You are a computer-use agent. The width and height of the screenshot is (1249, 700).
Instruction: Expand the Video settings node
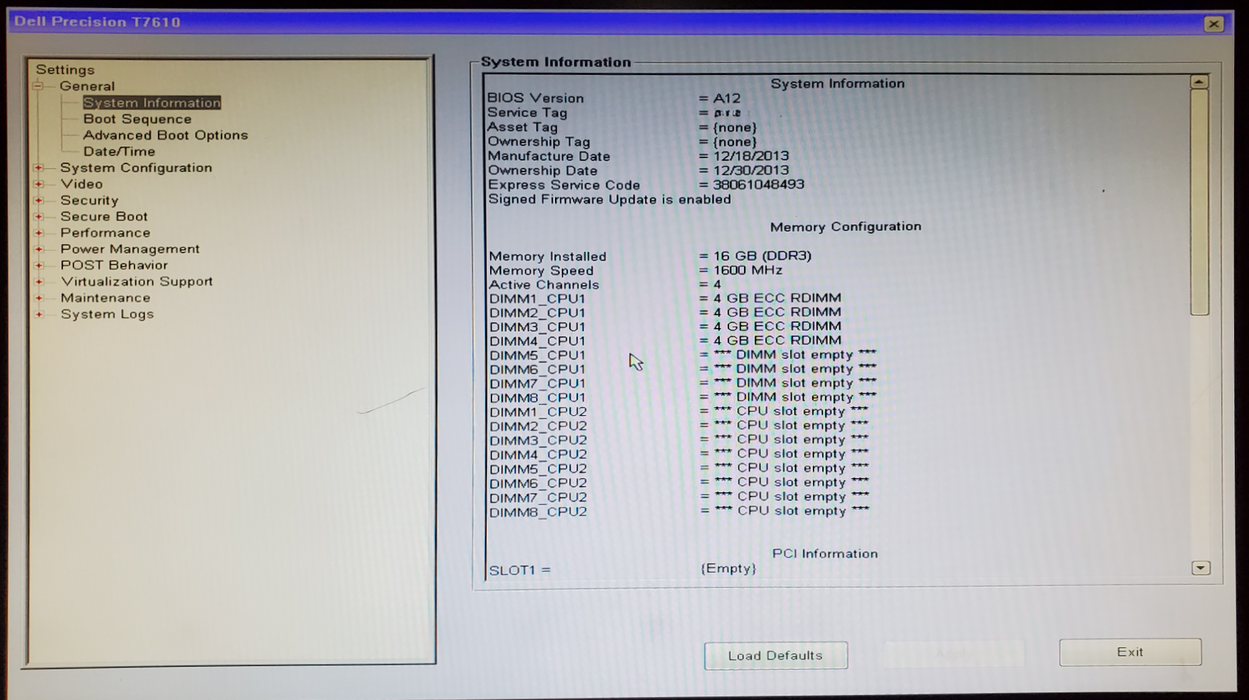coord(39,184)
